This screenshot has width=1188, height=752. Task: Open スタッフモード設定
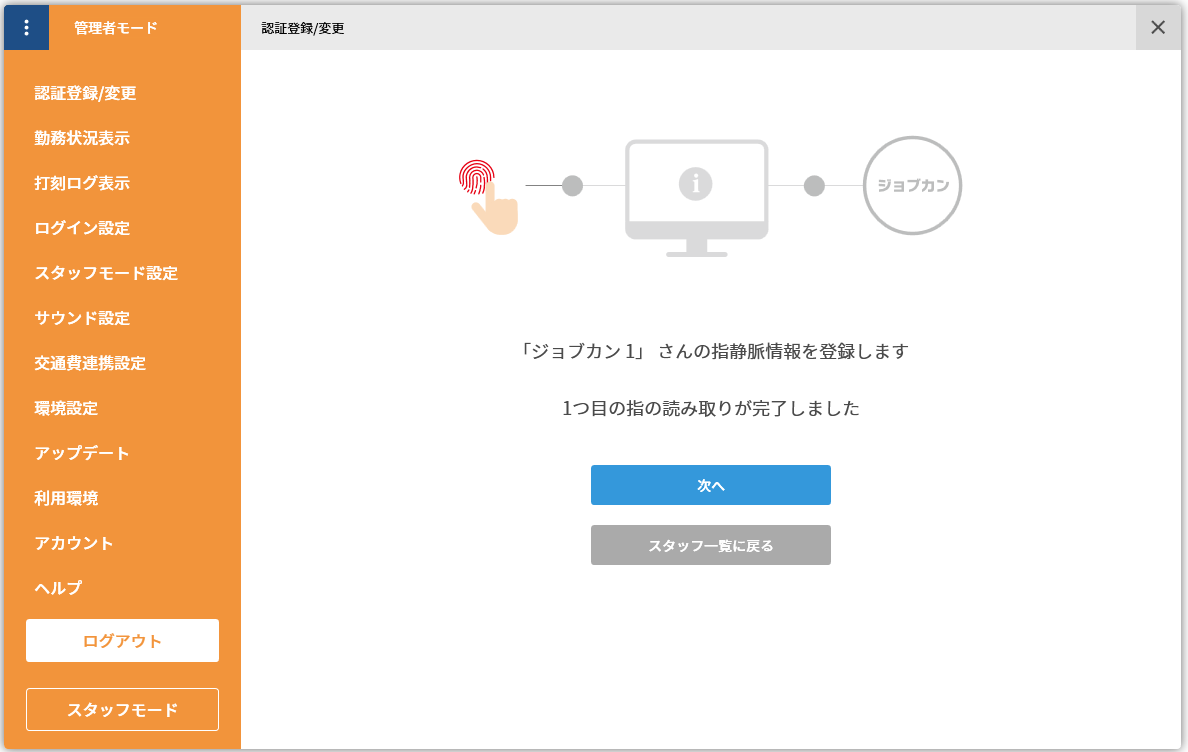click(x=106, y=273)
